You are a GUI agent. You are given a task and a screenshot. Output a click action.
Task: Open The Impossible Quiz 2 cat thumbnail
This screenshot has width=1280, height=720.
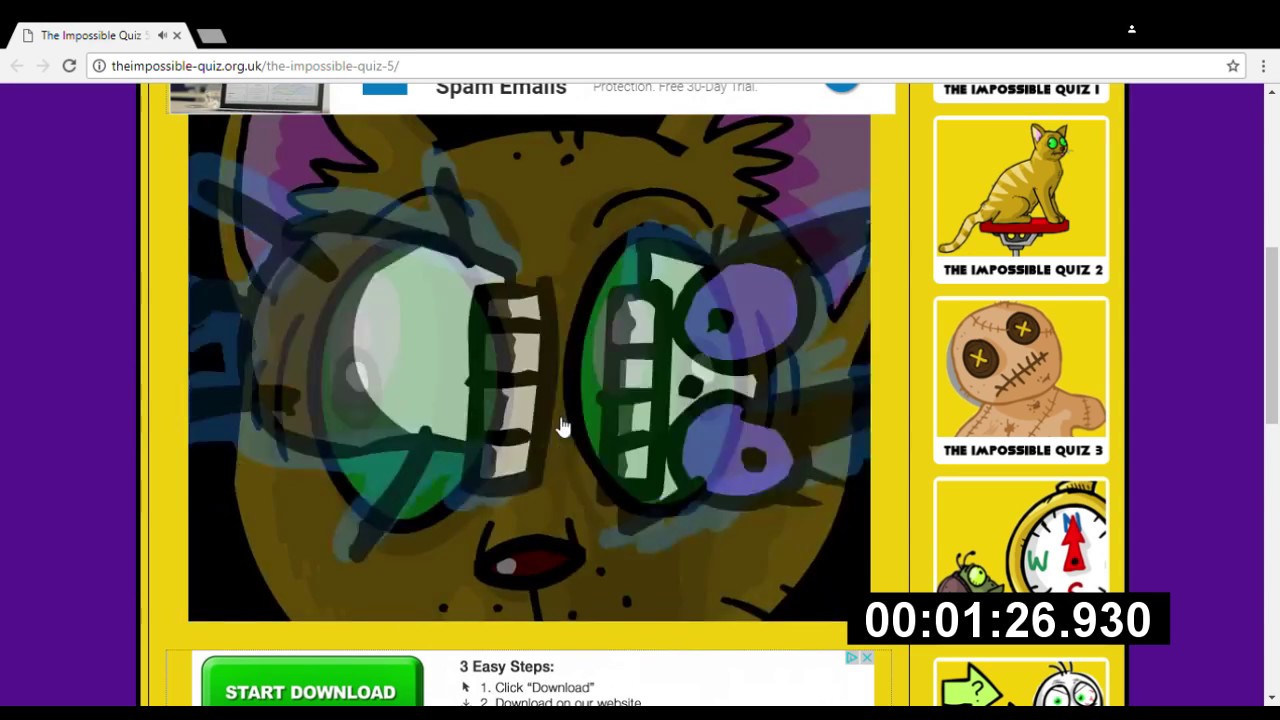tap(1021, 188)
